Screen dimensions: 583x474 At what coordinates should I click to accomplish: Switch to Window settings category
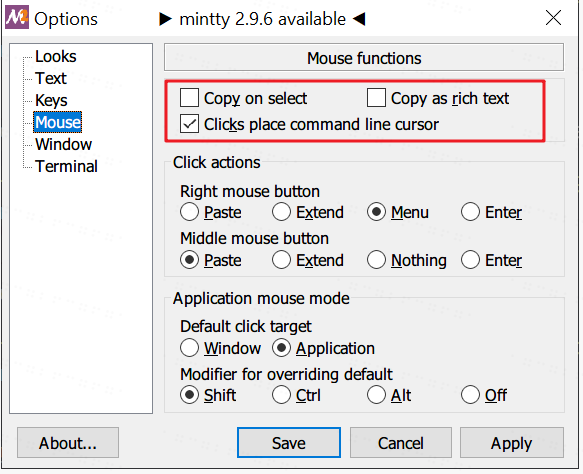[x=64, y=144]
